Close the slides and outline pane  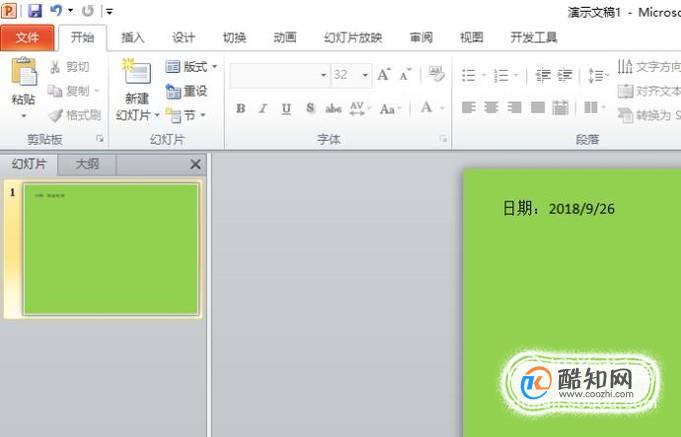195,164
